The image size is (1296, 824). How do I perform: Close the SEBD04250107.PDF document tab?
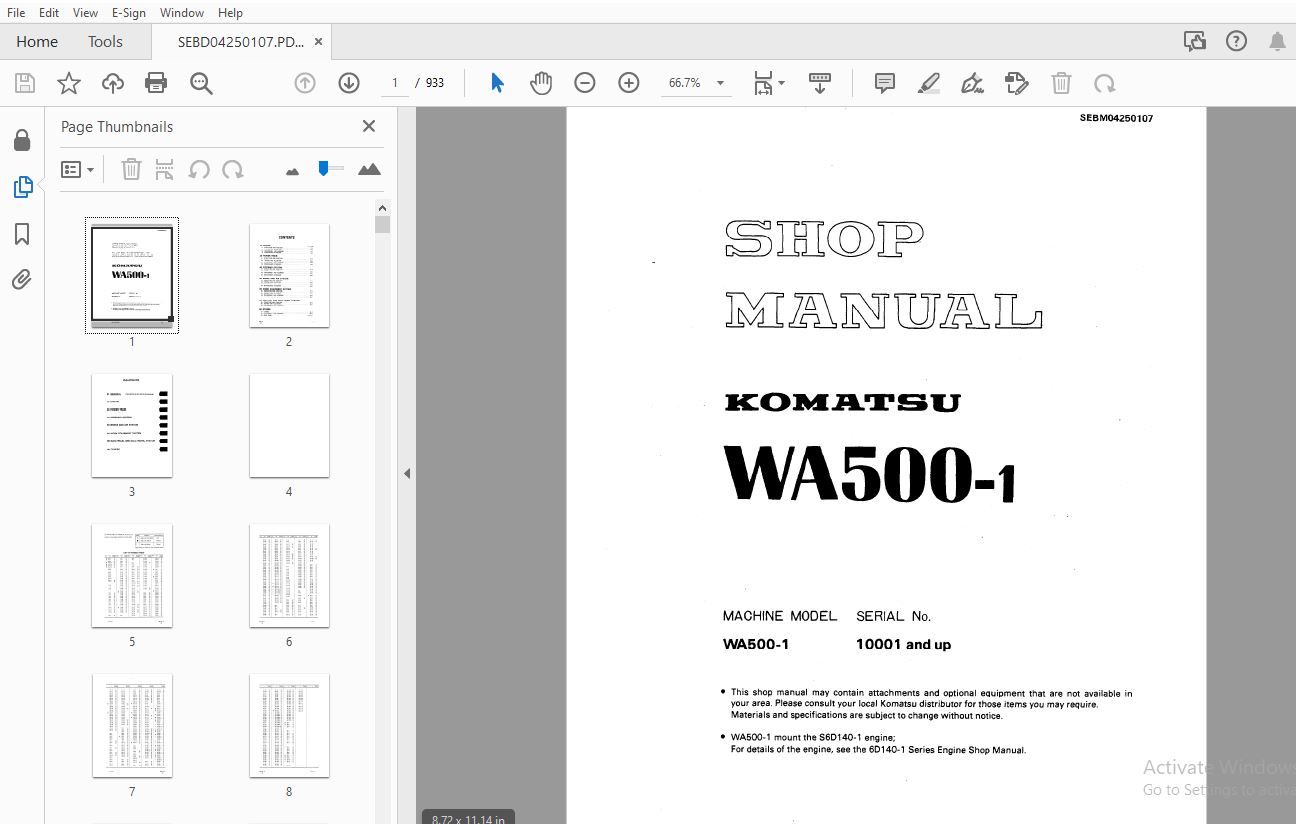tap(318, 42)
